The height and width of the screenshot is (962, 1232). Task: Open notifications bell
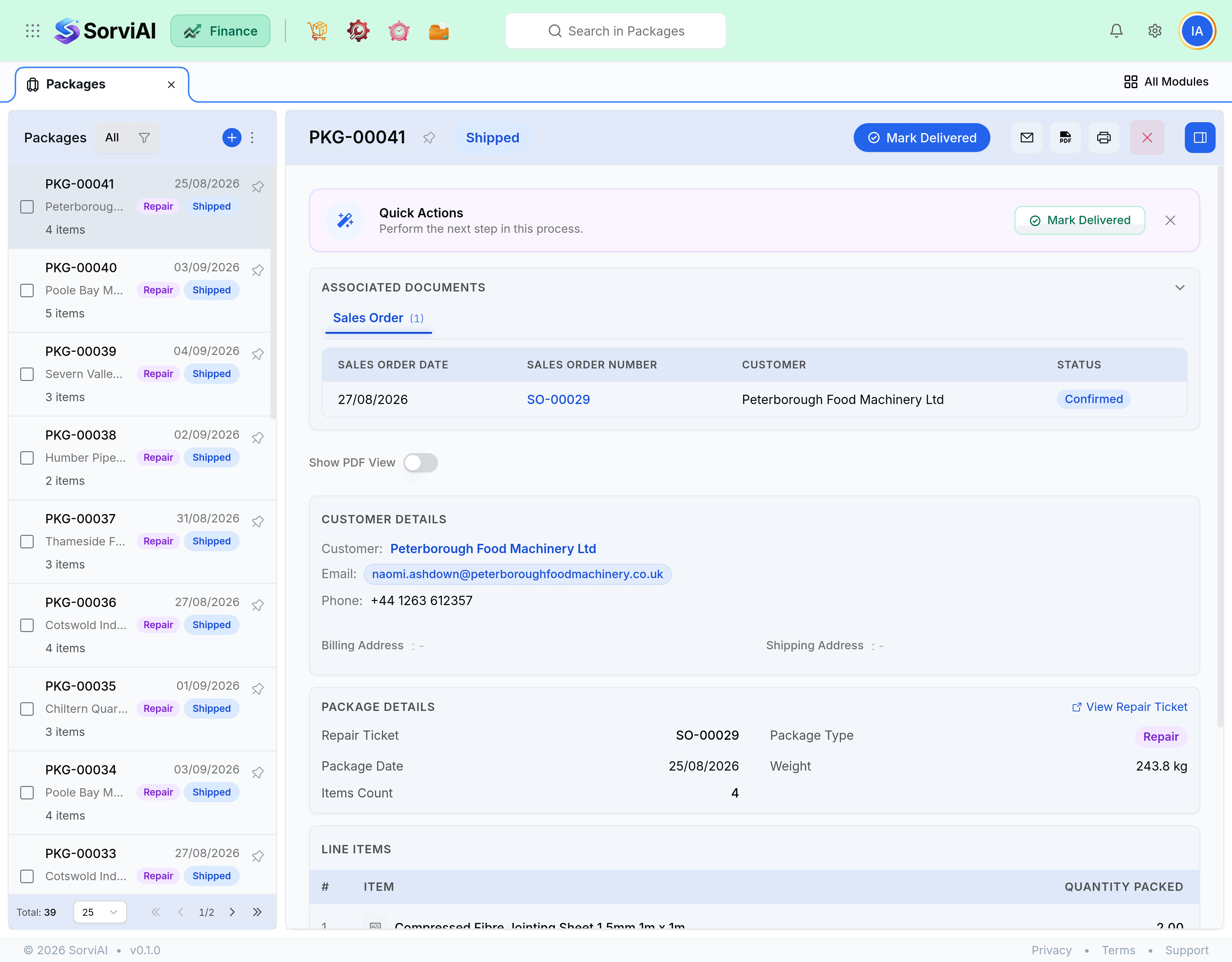coord(1116,31)
